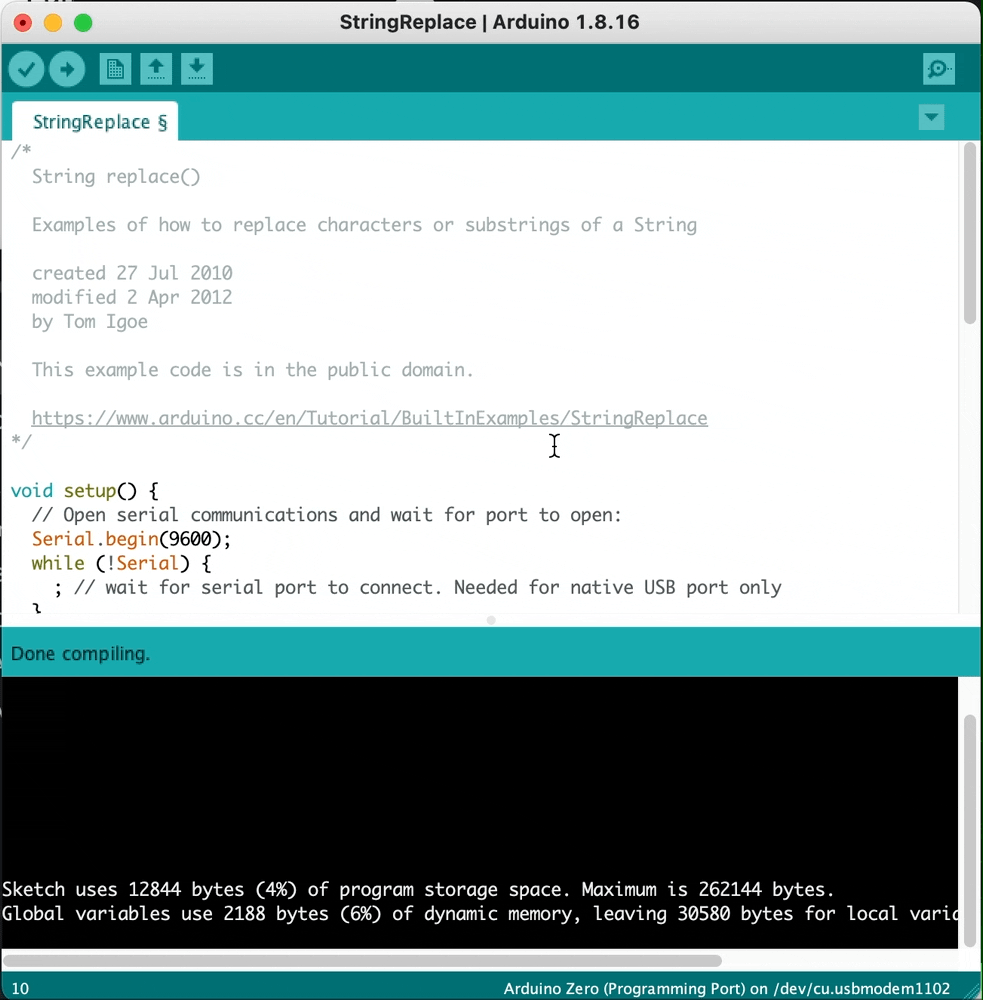Click '// Open serial communications' comment line
This screenshot has height=1000, width=983.
327,515
